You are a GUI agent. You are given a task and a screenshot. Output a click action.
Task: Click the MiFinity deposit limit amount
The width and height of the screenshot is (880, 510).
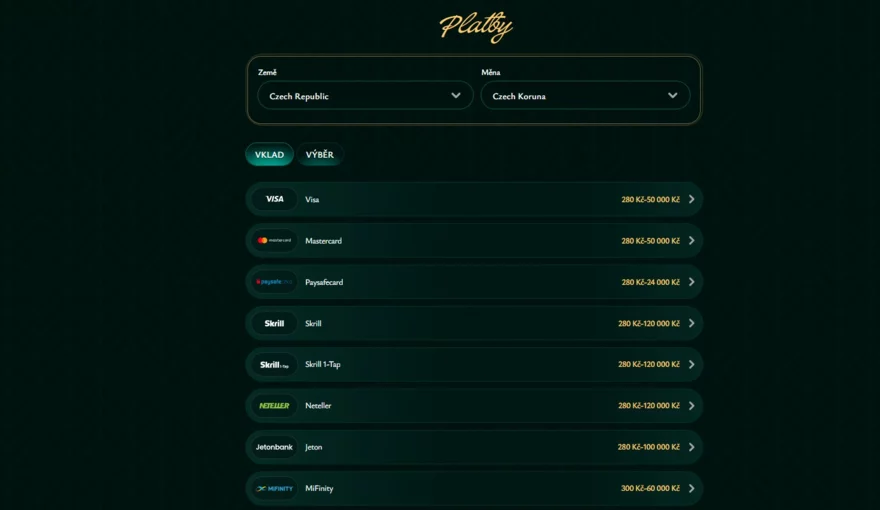coord(650,488)
